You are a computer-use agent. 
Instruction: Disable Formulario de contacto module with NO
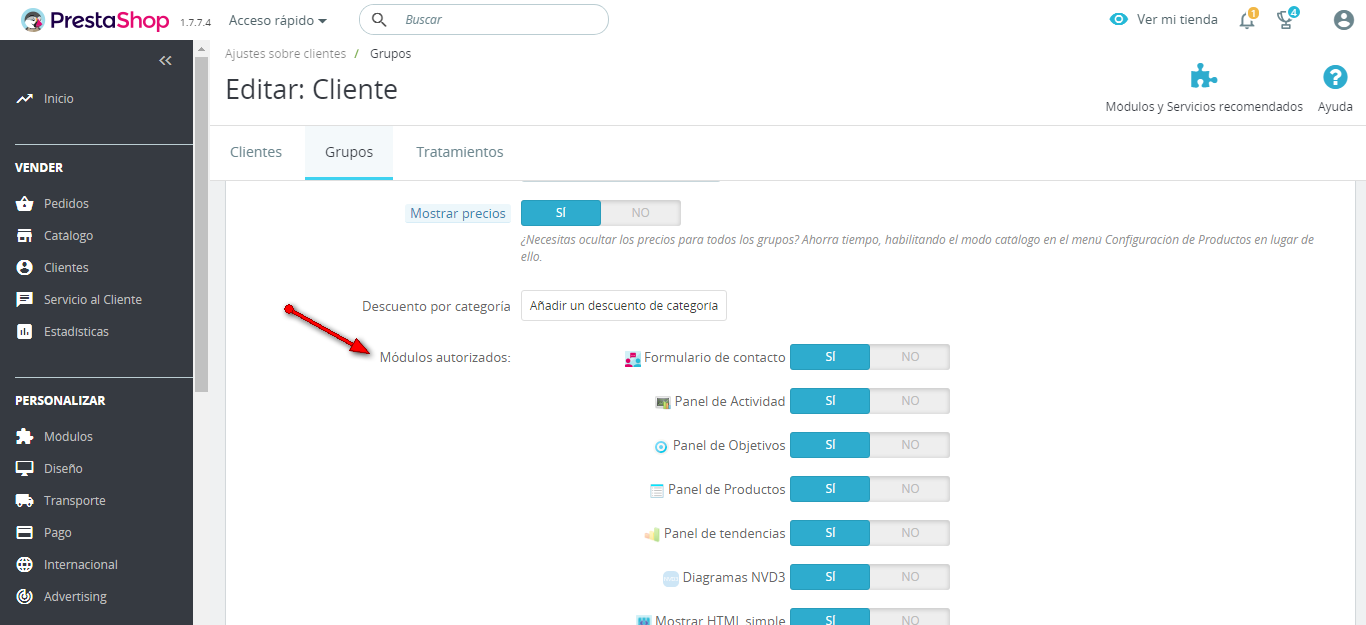910,357
